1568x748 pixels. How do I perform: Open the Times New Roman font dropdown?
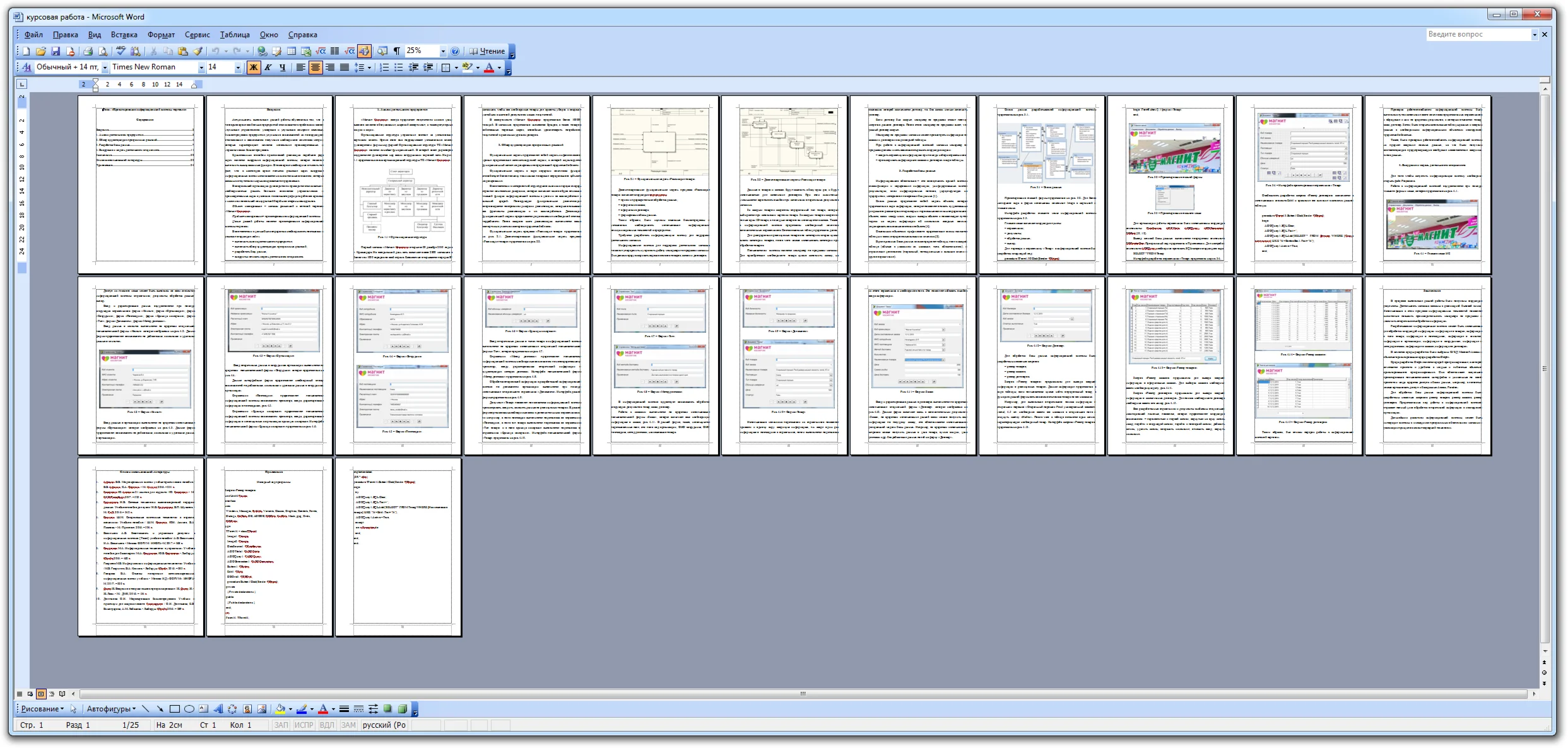[201, 67]
